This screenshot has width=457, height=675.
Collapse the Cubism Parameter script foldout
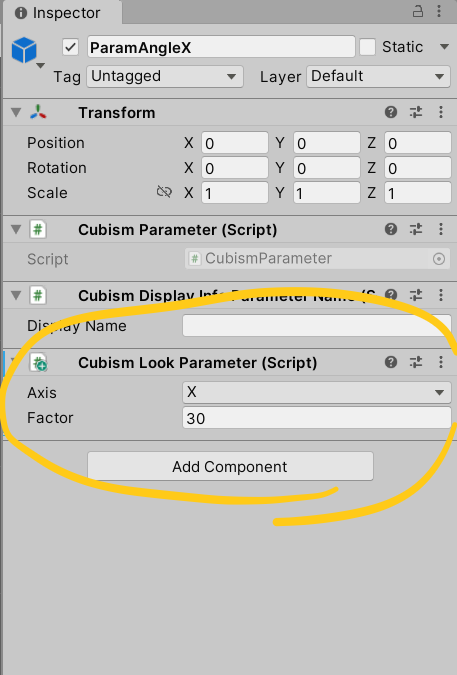click(16, 229)
